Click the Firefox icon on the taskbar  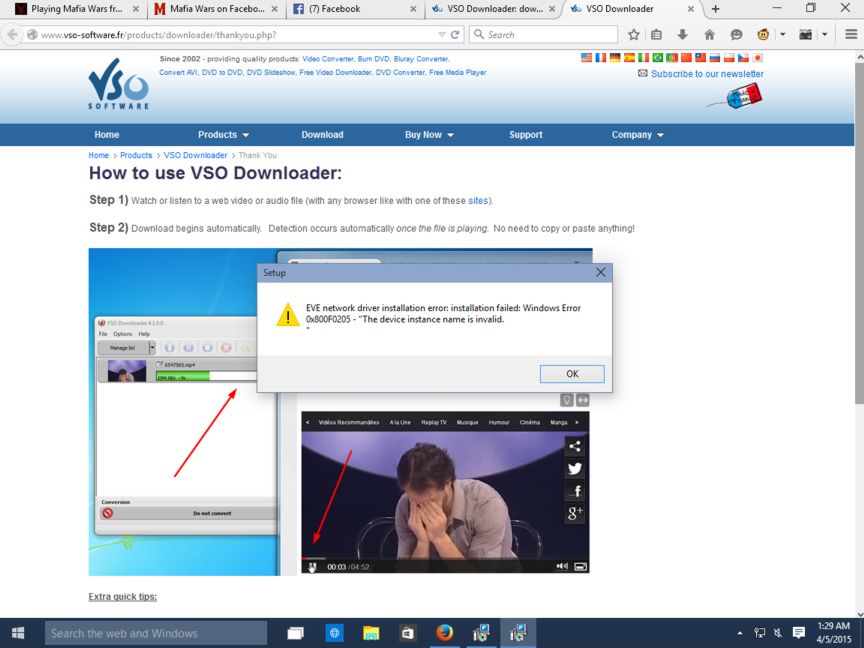click(445, 633)
